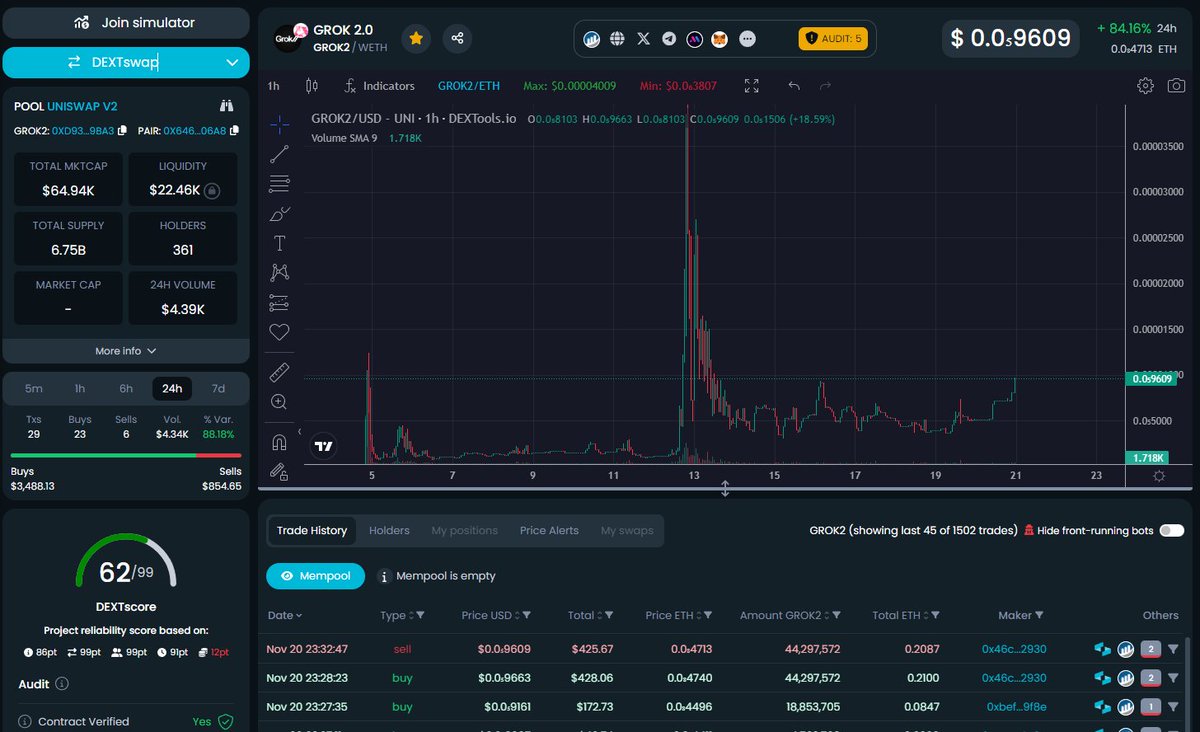The width and height of the screenshot is (1200, 732).
Task: Filter by maker for the $172.73 trade
Action: click(1173, 707)
